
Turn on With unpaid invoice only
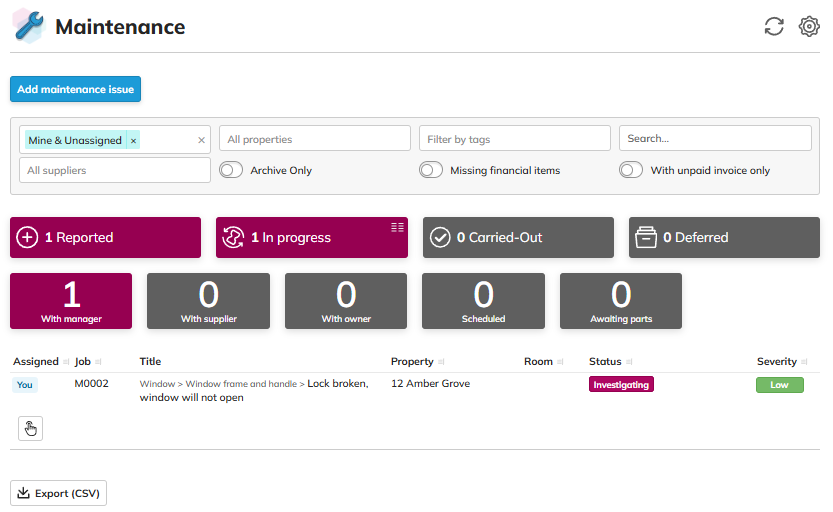click(x=631, y=170)
